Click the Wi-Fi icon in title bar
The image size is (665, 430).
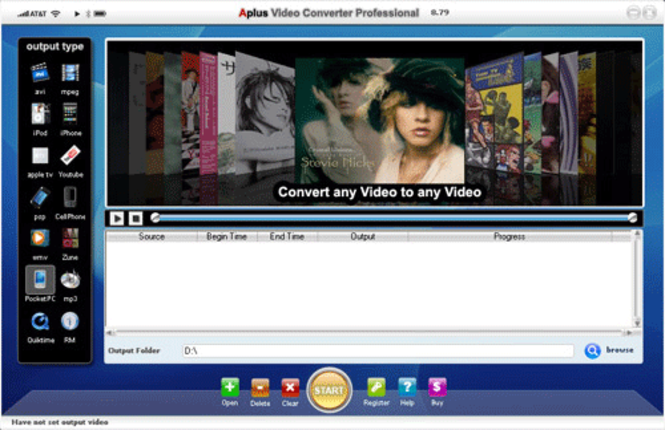[56, 14]
